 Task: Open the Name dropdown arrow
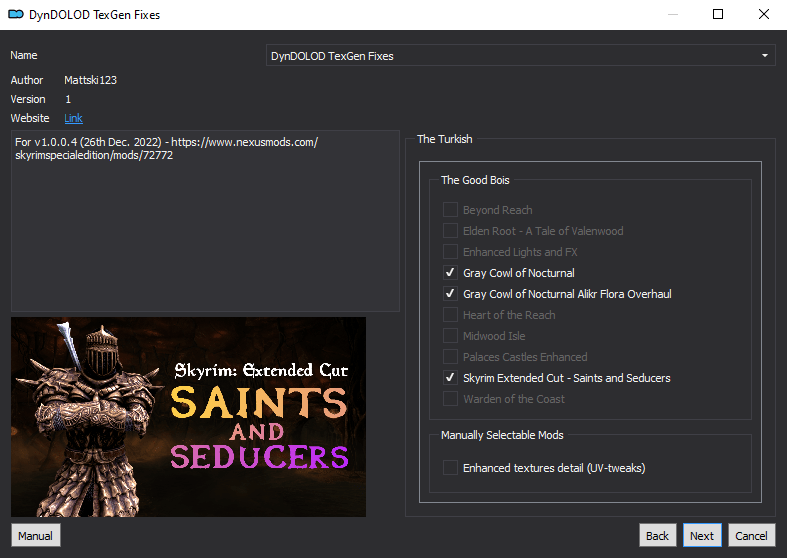764,56
